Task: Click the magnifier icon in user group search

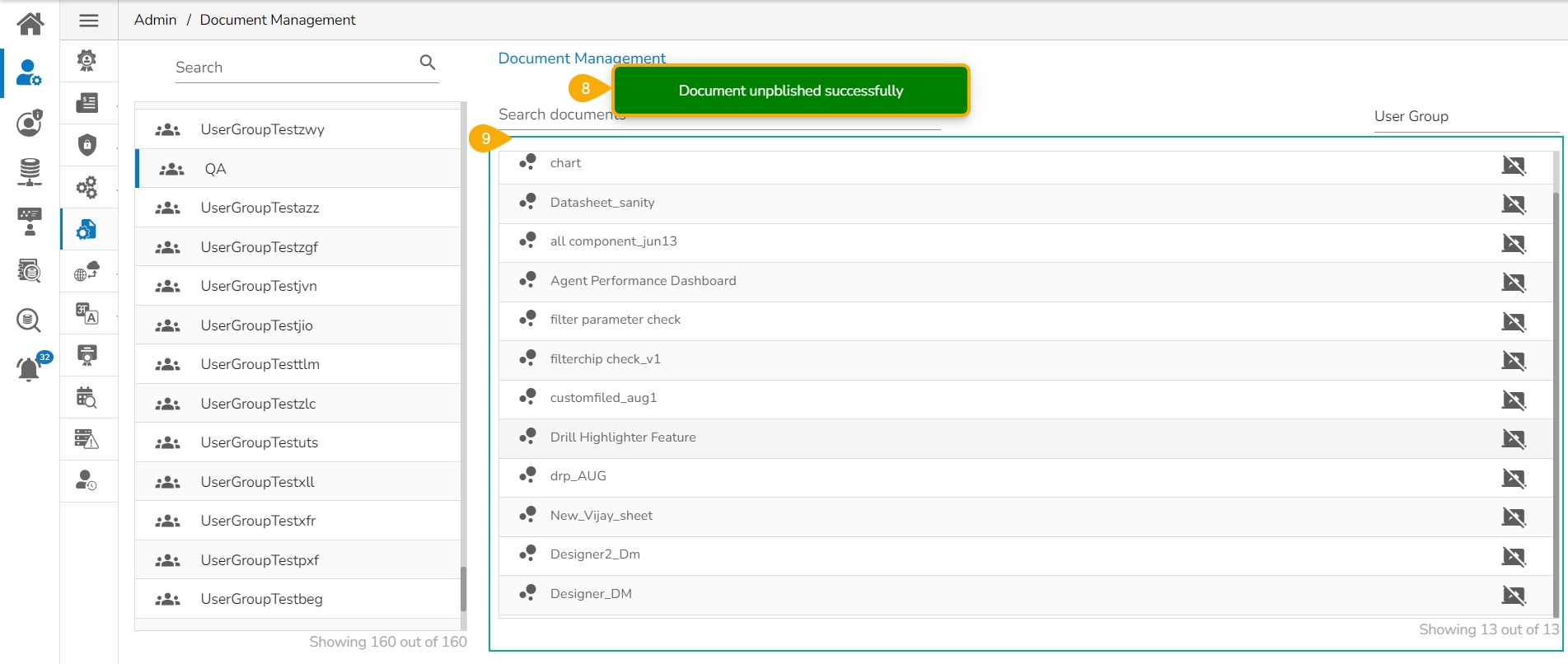Action: pos(428,63)
